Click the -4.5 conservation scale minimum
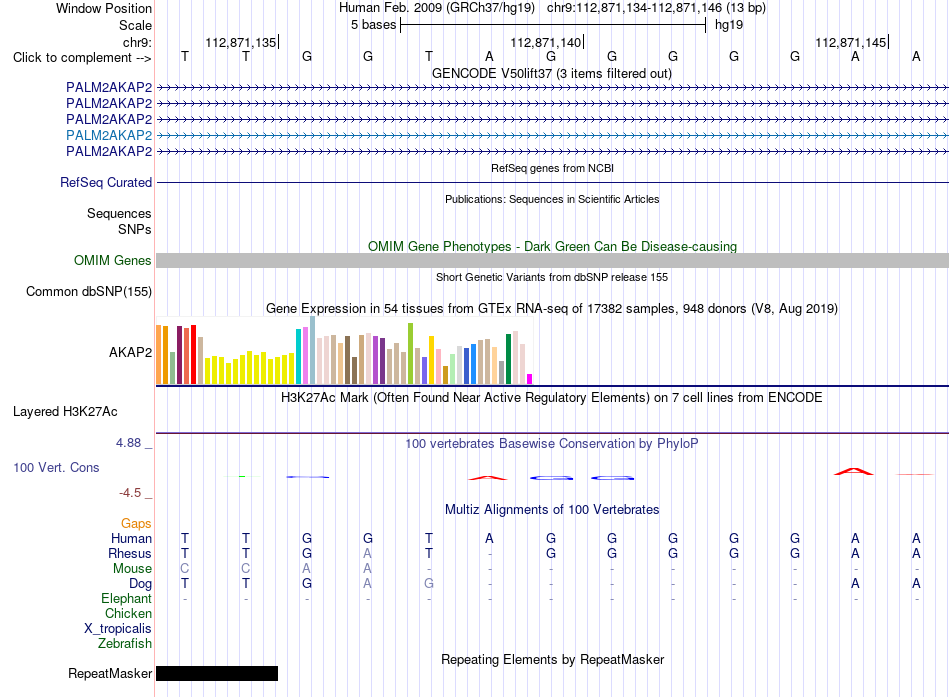950x697 pixels. [130, 493]
